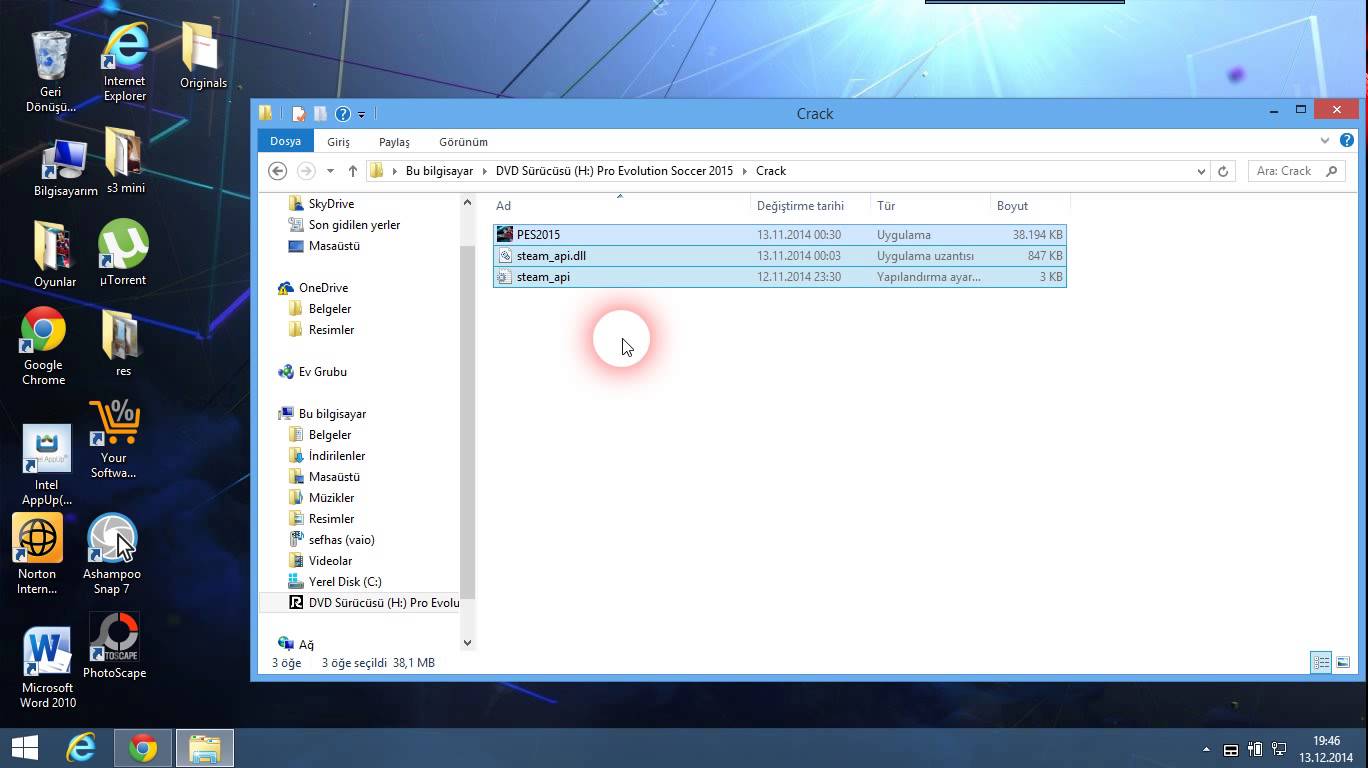Launch Internet Explorer from the desktop shortcut
This screenshot has width=1368, height=768.
tap(125, 62)
